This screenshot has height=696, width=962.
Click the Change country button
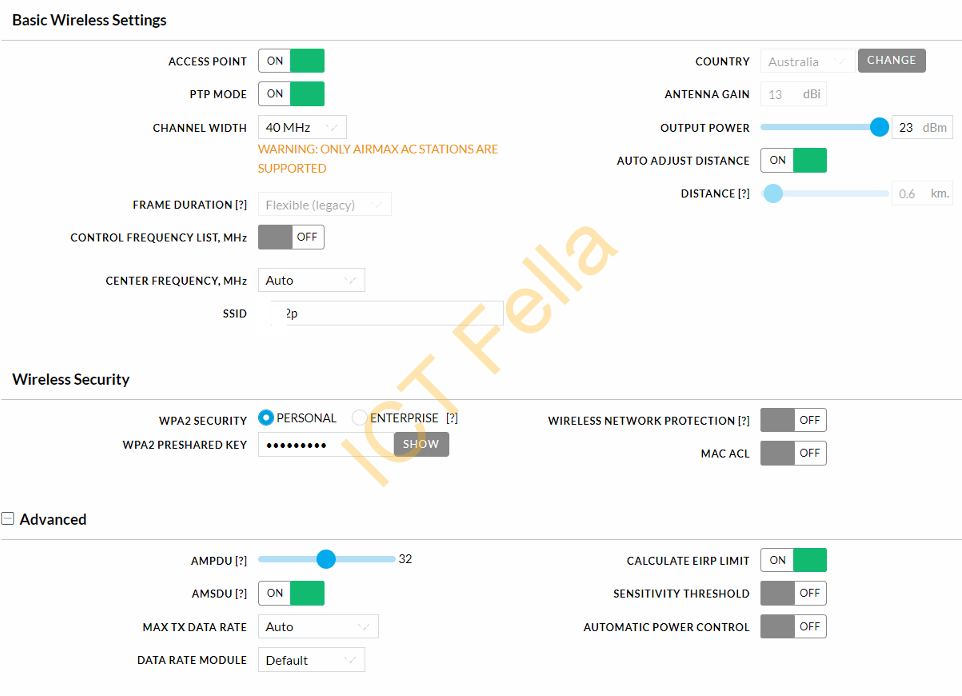(891, 61)
